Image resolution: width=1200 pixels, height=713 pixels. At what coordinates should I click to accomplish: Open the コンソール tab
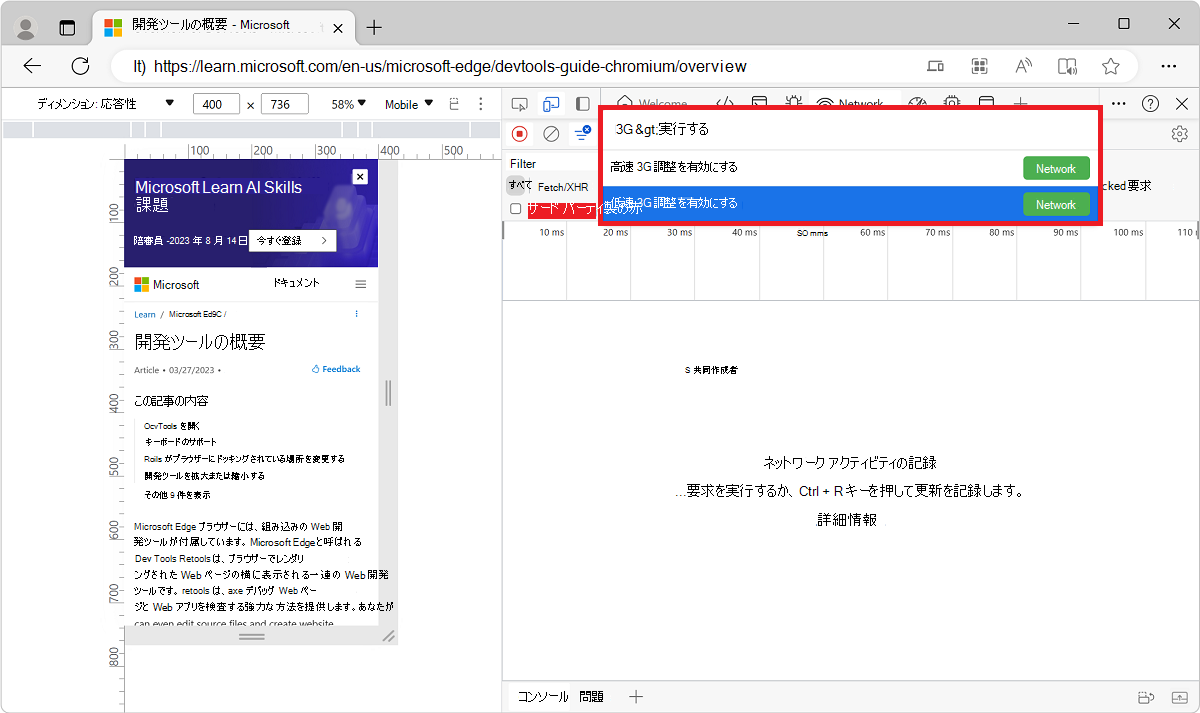click(x=541, y=696)
